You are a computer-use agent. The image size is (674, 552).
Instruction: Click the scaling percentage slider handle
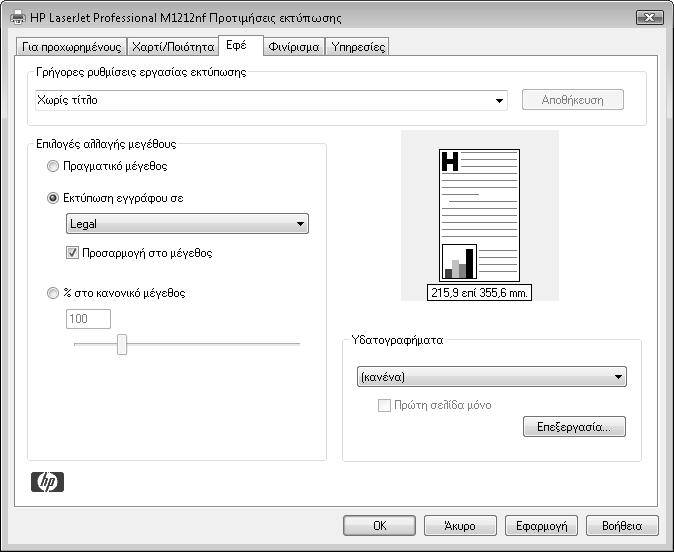(122, 344)
